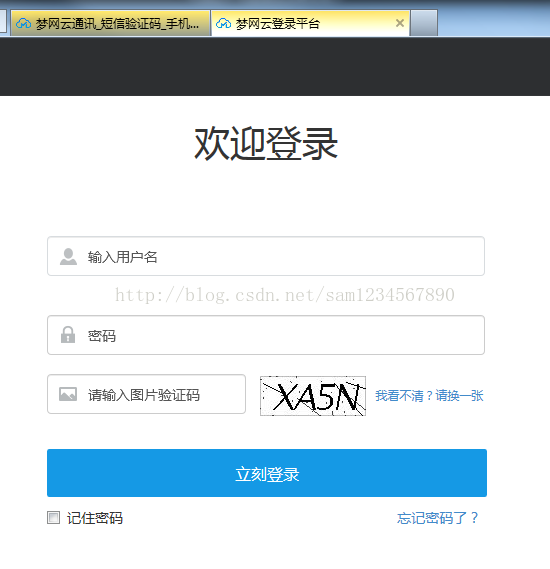Click 我看不清？请换一张 link
Viewport: 550px width, 569px height.
click(x=429, y=396)
